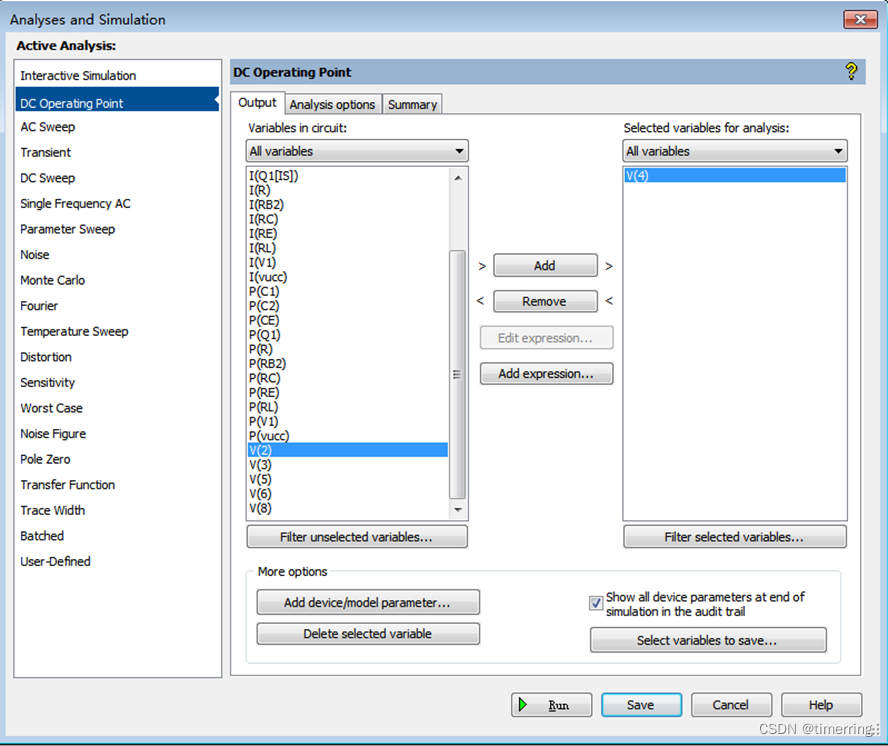Viewport: 888px width, 746px height.
Task: Choose Worst Case analysis
Action: pos(117,408)
